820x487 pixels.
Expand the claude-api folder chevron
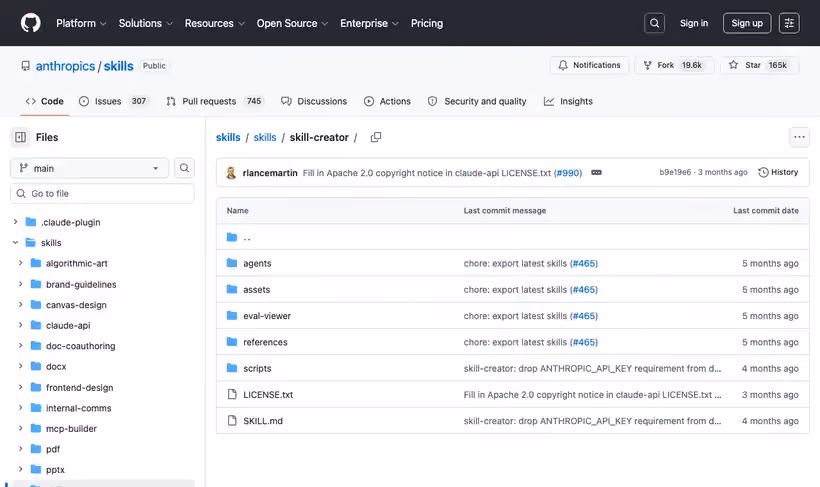pos(20,325)
